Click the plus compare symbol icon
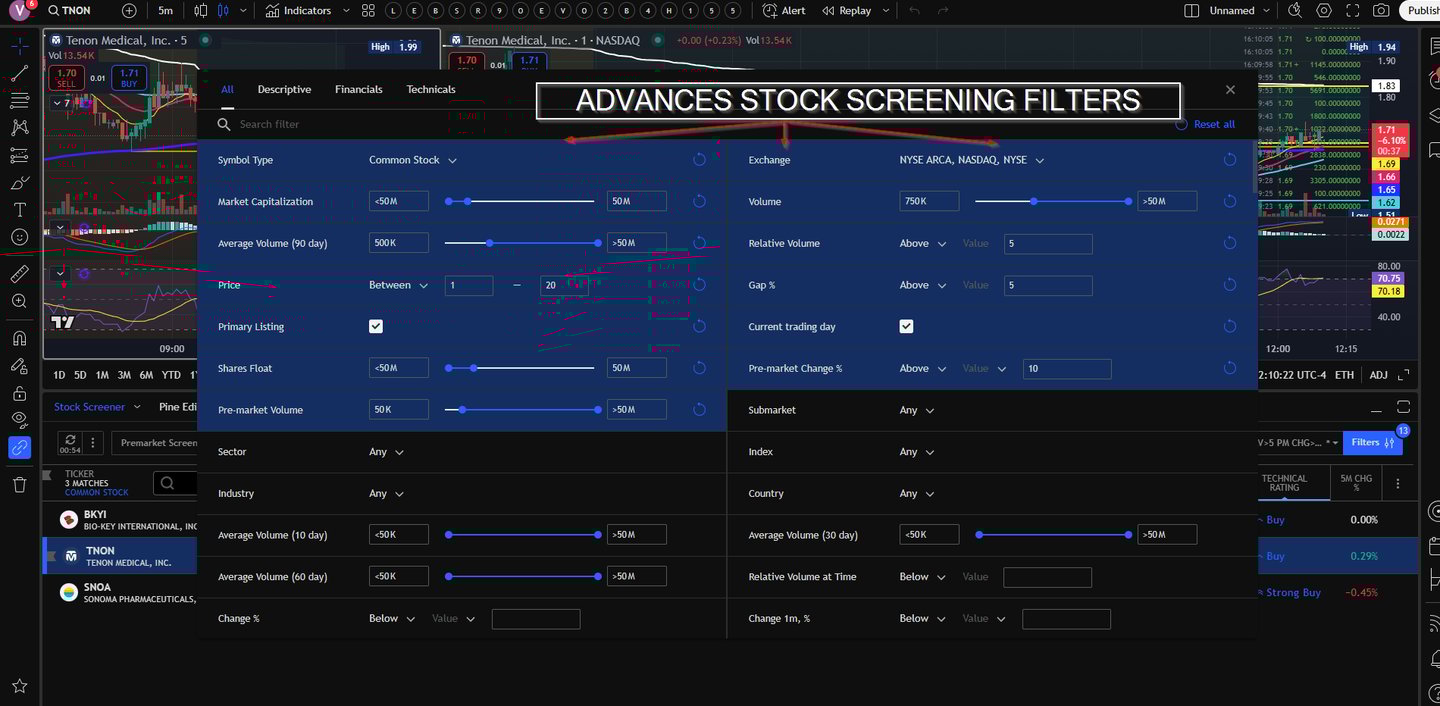The height and width of the screenshot is (706, 1440). [129, 10]
